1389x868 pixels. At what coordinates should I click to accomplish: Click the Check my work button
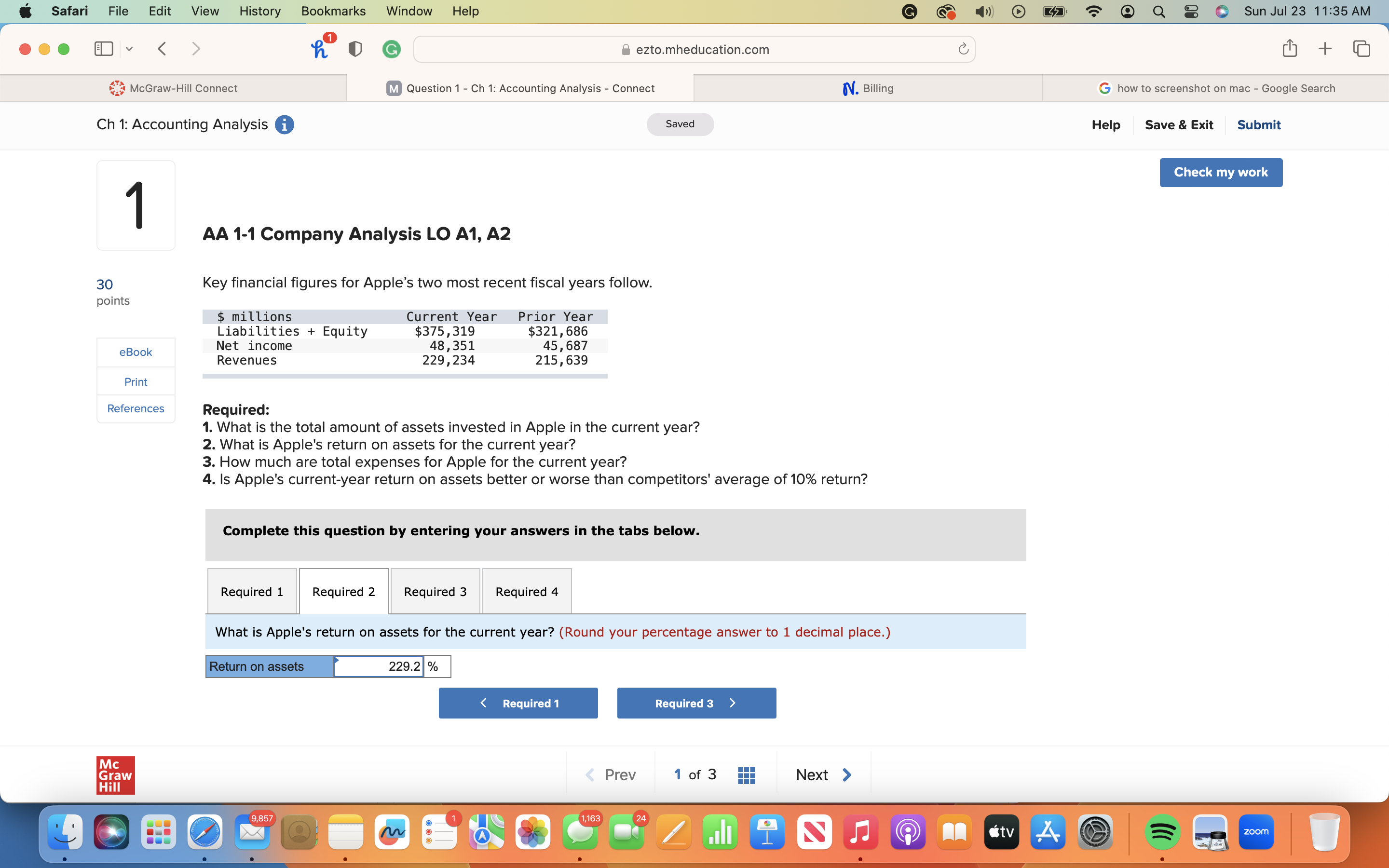[1220, 172]
